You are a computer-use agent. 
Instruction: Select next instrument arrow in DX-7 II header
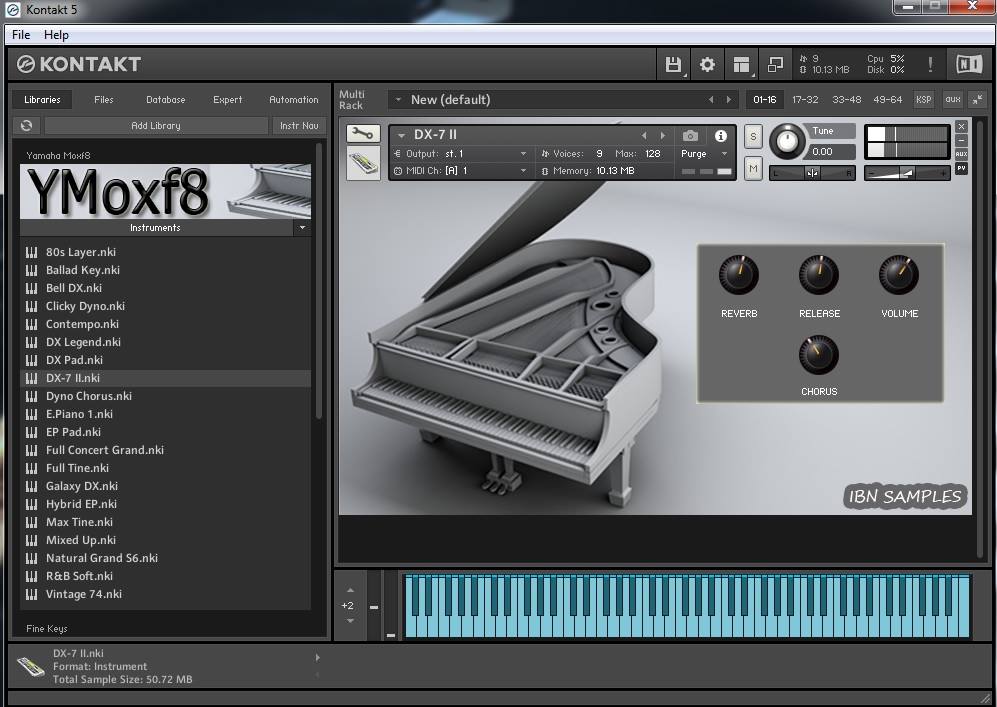point(663,135)
